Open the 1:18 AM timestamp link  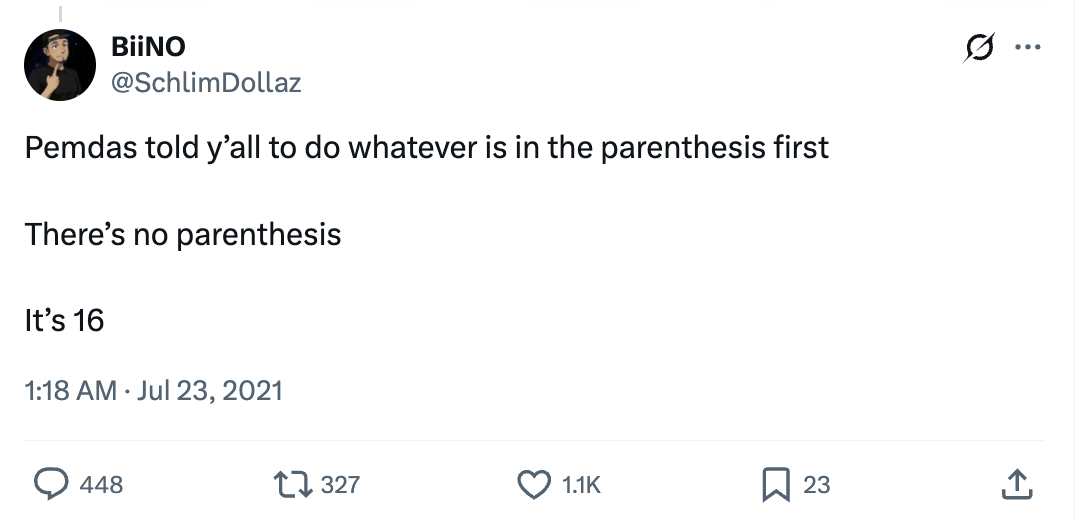(x=70, y=390)
